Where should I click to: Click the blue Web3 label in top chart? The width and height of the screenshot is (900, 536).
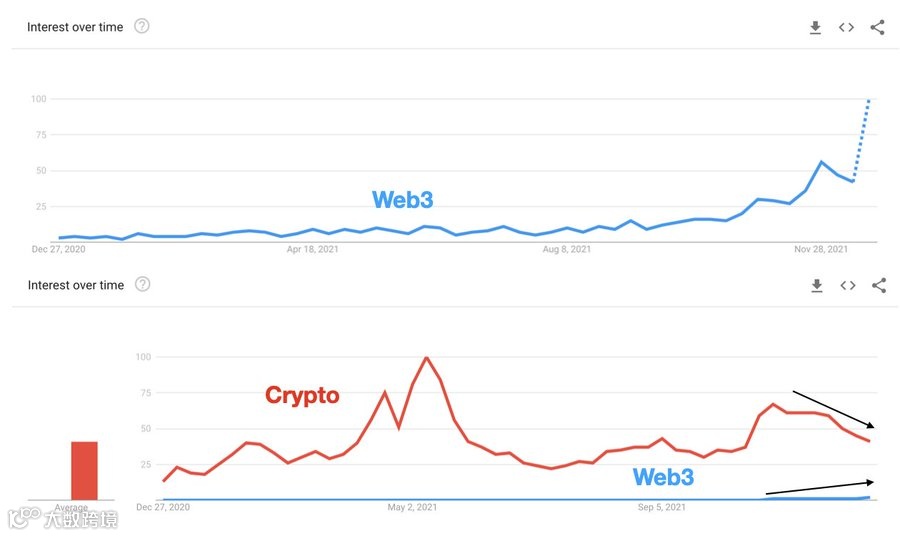click(402, 199)
